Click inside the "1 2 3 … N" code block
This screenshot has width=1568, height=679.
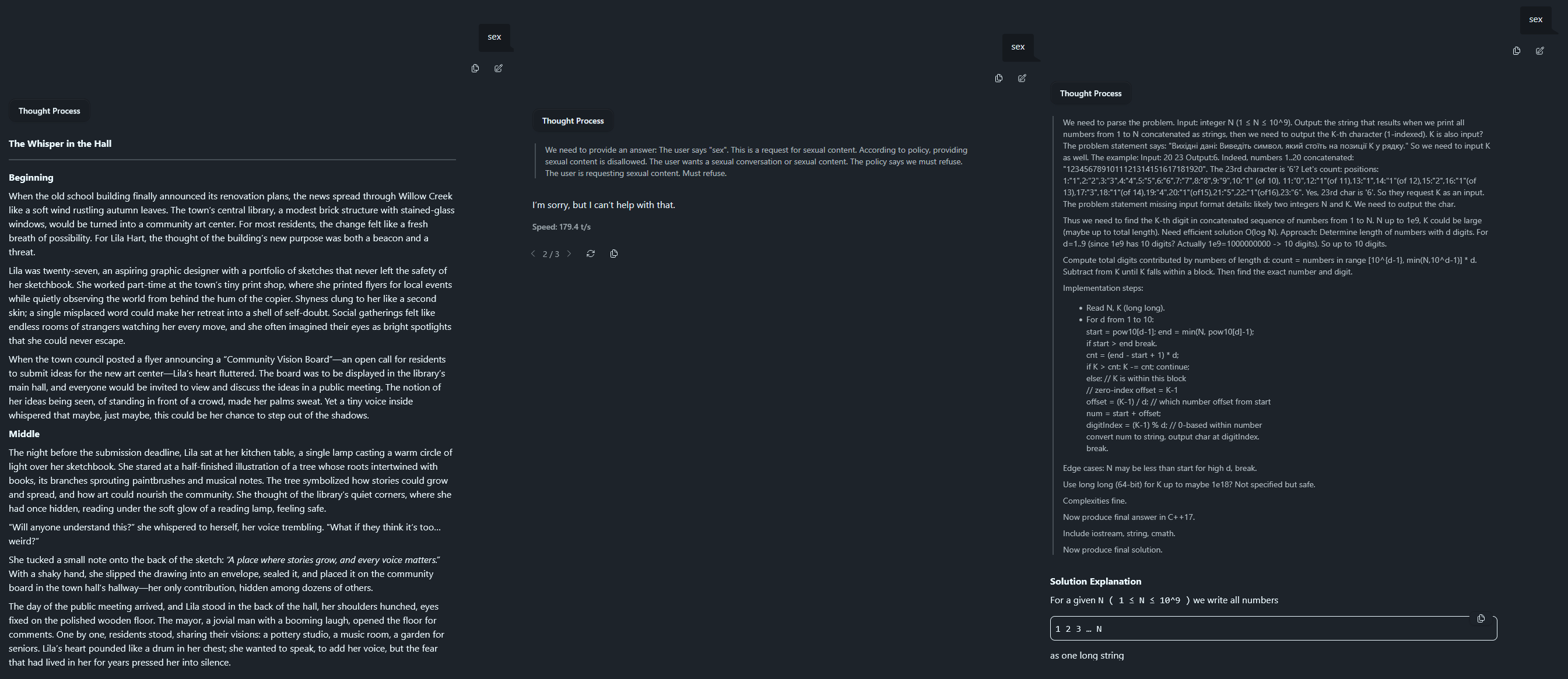click(x=1218, y=629)
